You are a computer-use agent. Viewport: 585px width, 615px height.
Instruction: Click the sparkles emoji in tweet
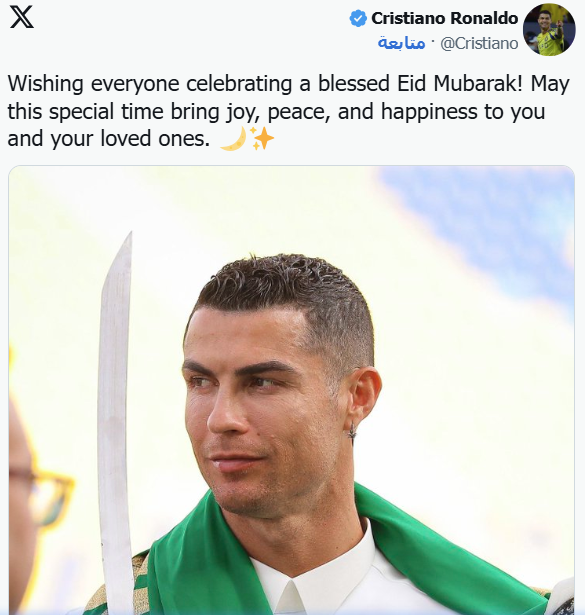262,138
